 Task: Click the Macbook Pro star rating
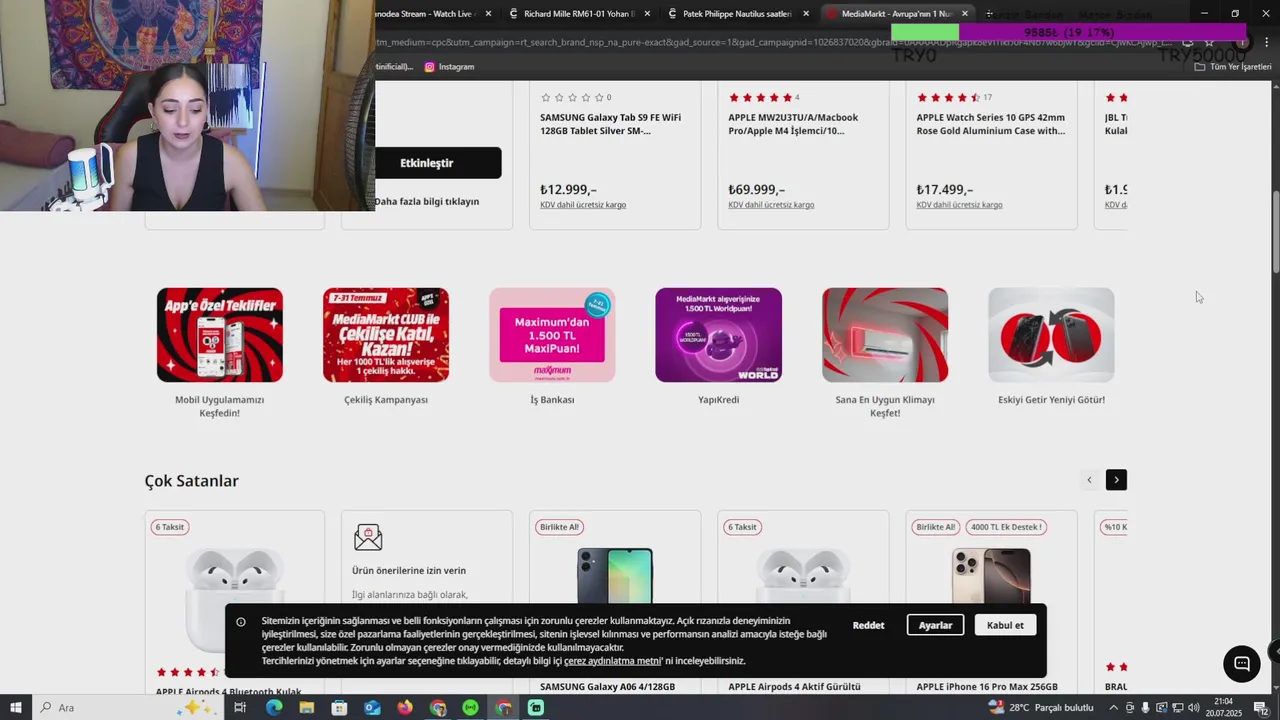click(x=760, y=97)
